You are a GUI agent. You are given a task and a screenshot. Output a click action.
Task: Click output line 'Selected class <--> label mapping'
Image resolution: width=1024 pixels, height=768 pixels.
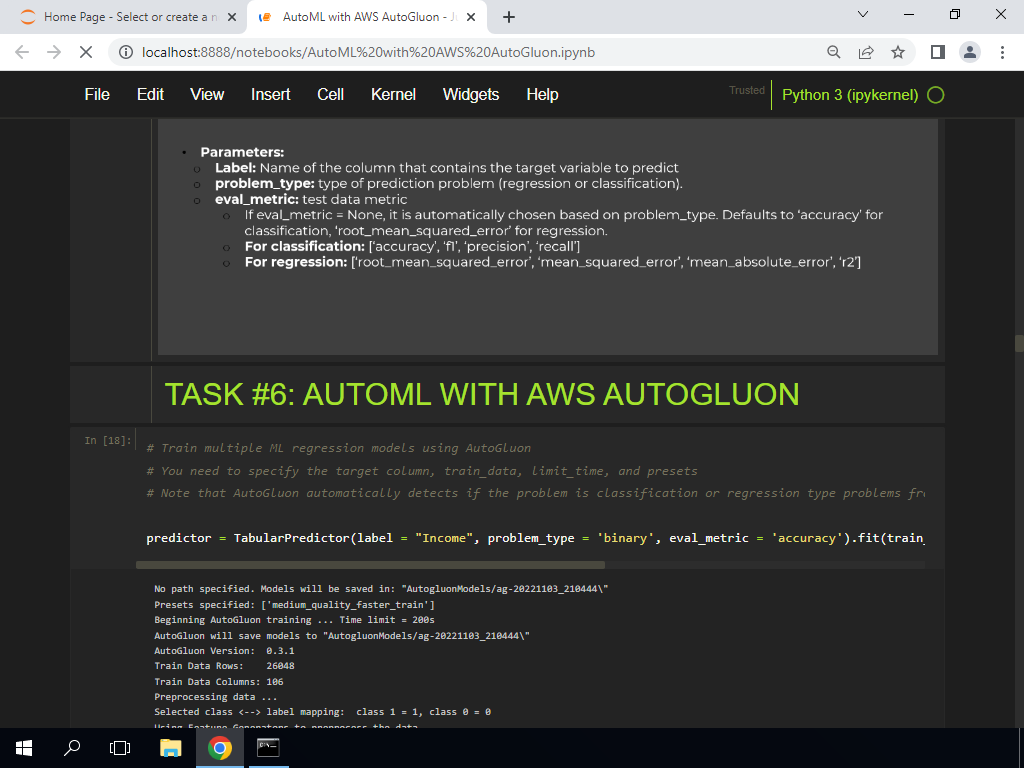click(323, 712)
